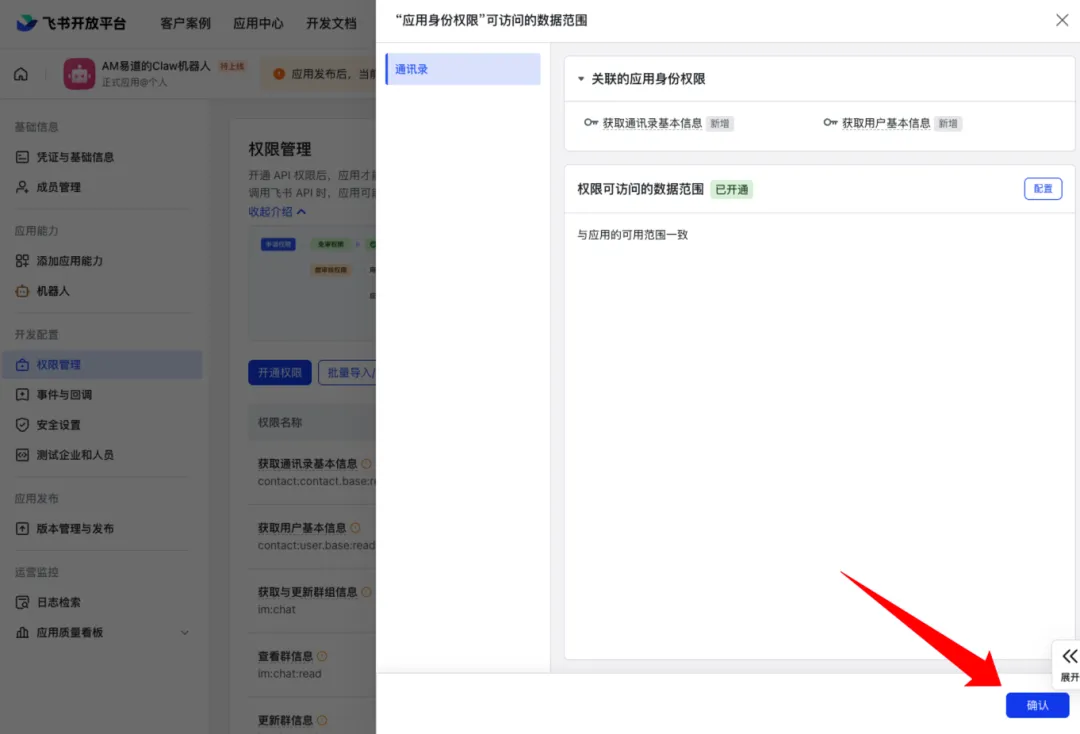Click the 配置 button

click(1042, 188)
